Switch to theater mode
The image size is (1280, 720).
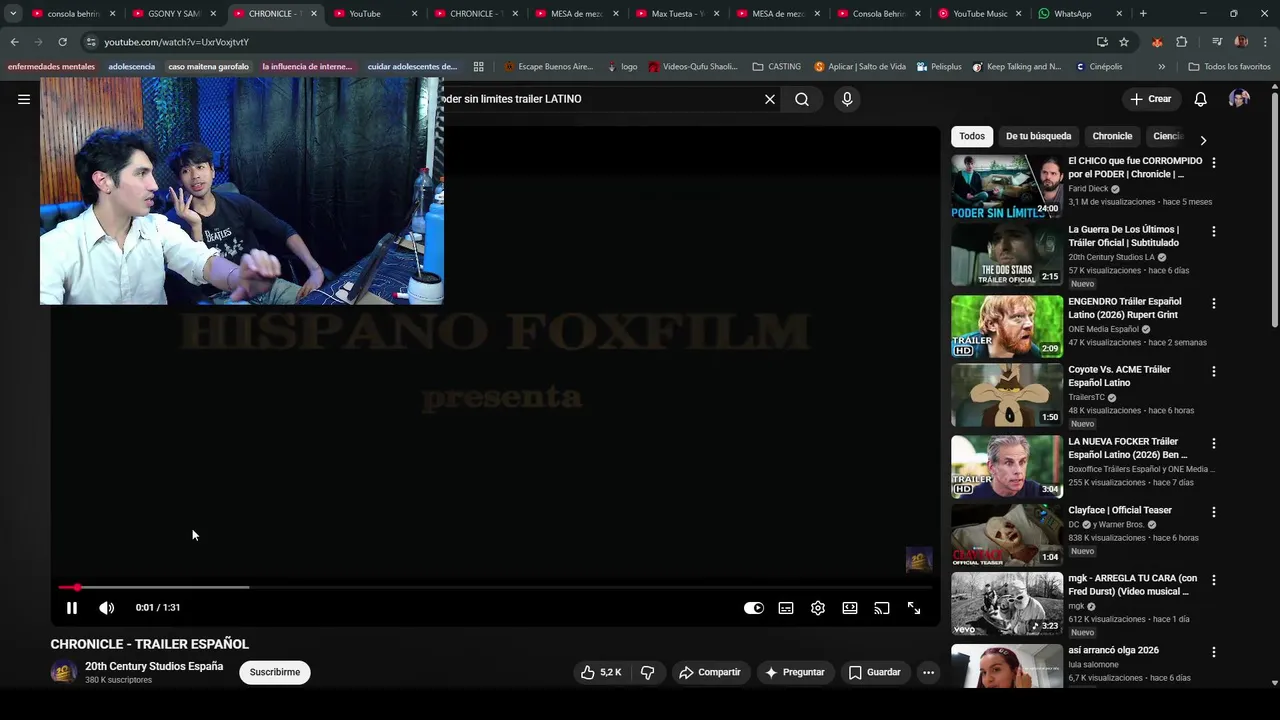coord(850,608)
